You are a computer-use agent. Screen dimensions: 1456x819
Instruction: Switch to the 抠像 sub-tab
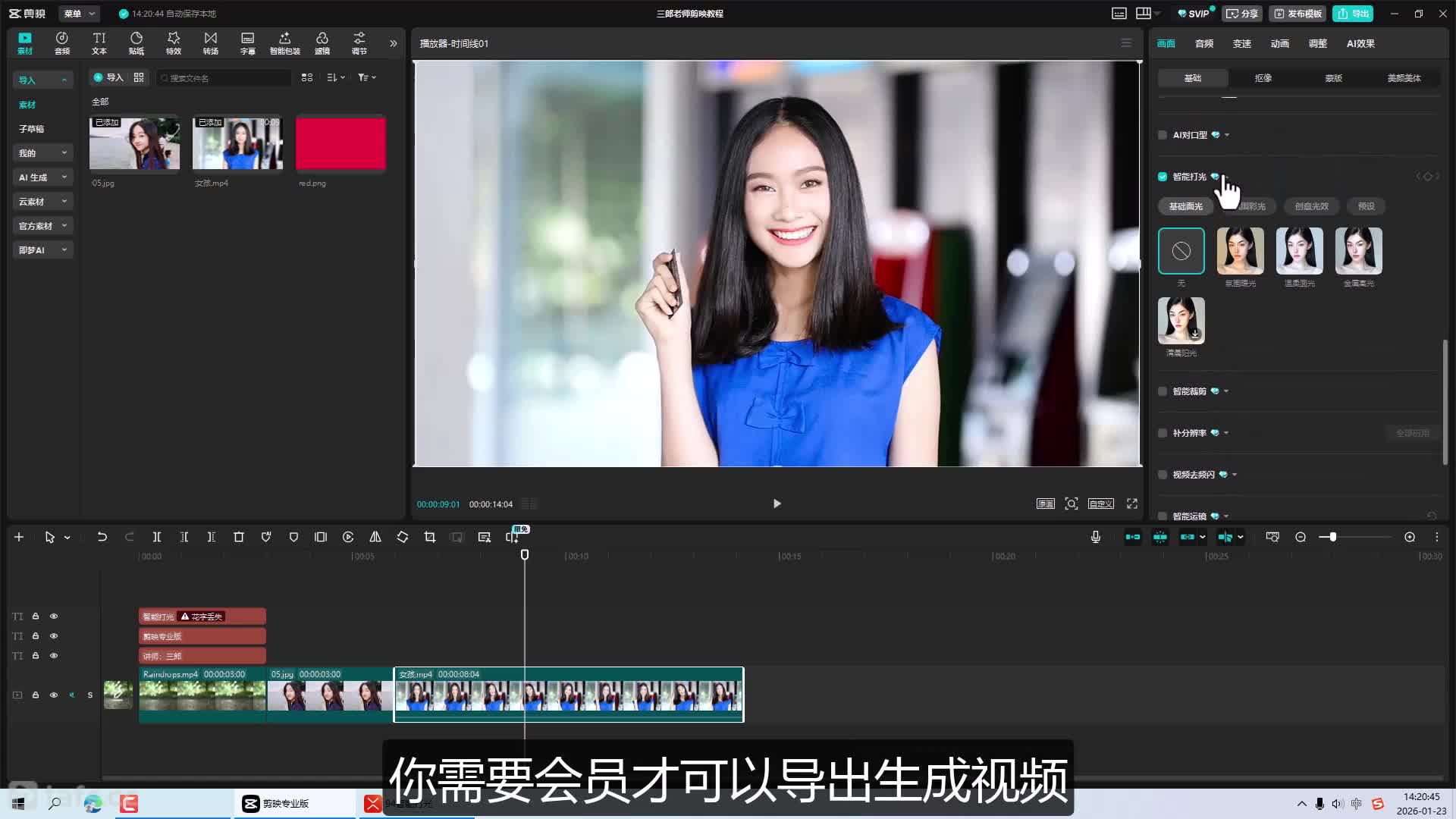click(x=1263, y=78)
